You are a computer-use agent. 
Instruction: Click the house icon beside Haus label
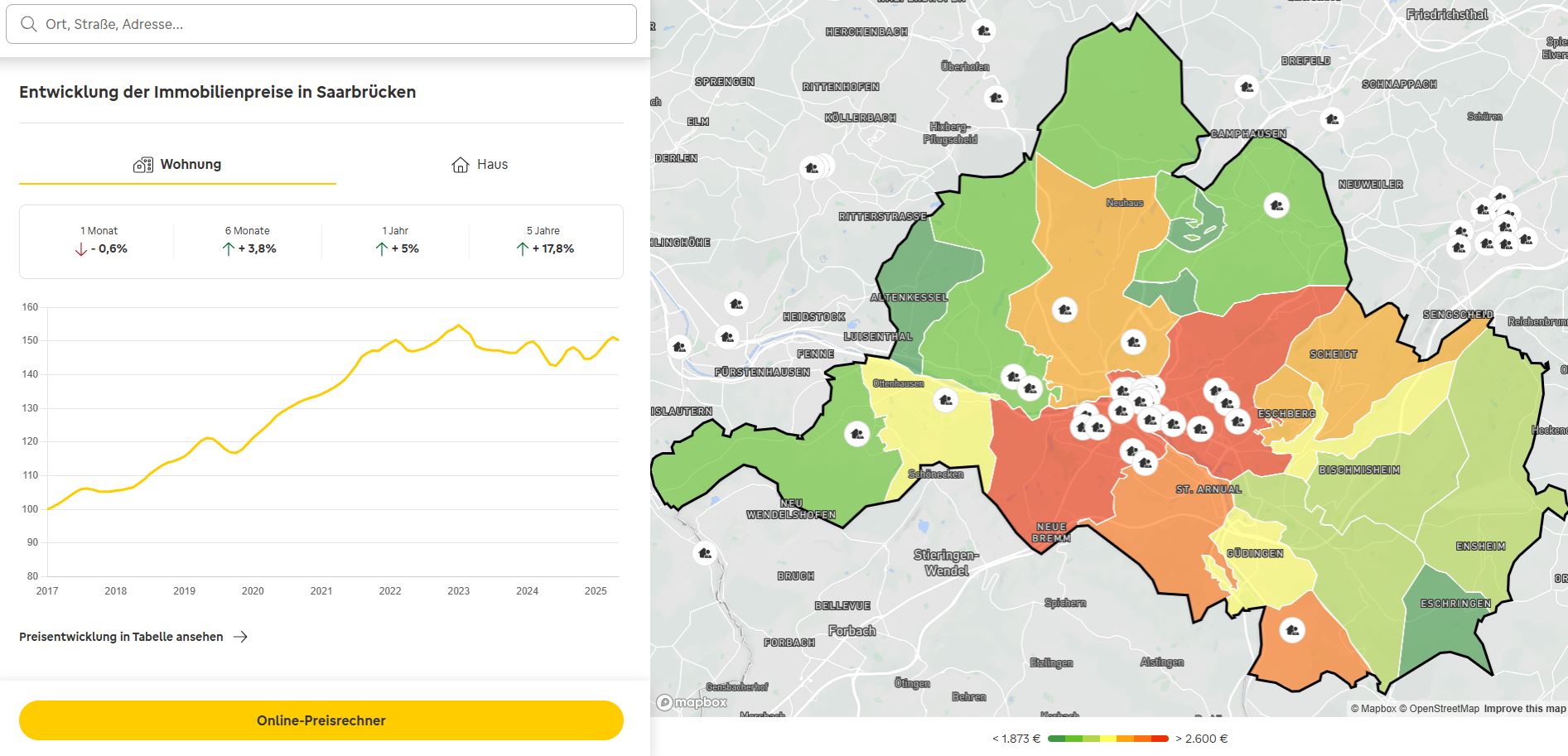[x=461, y=164]
